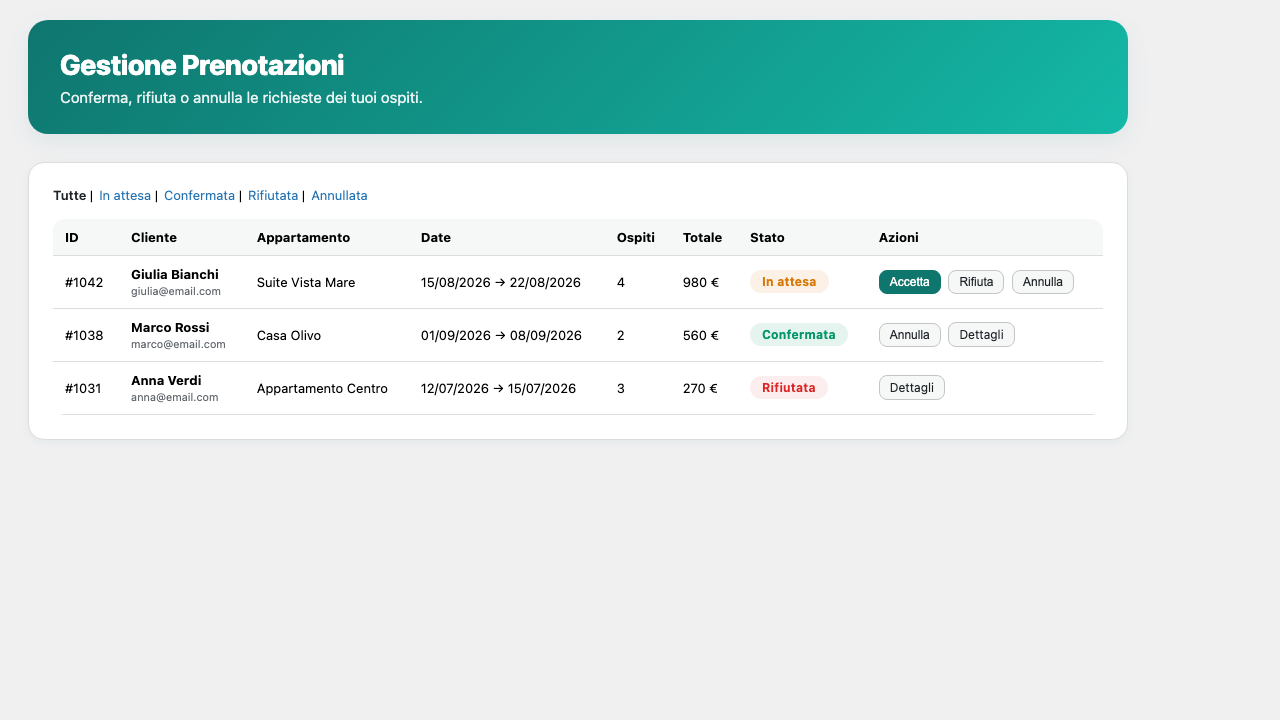Click the Totale column header
1280x720 pixels.
[x=702, y=238]
